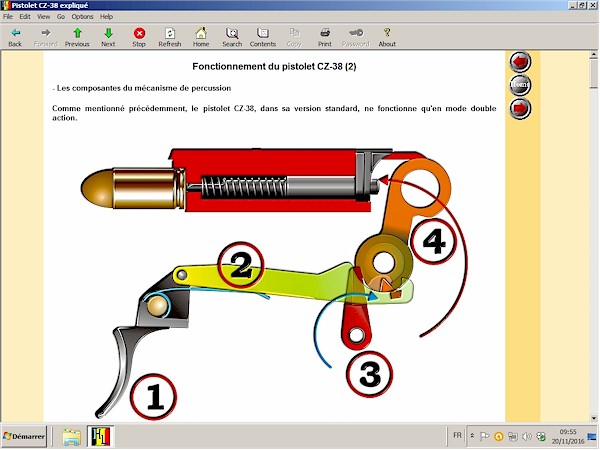Open the View menu

[44, 16]
